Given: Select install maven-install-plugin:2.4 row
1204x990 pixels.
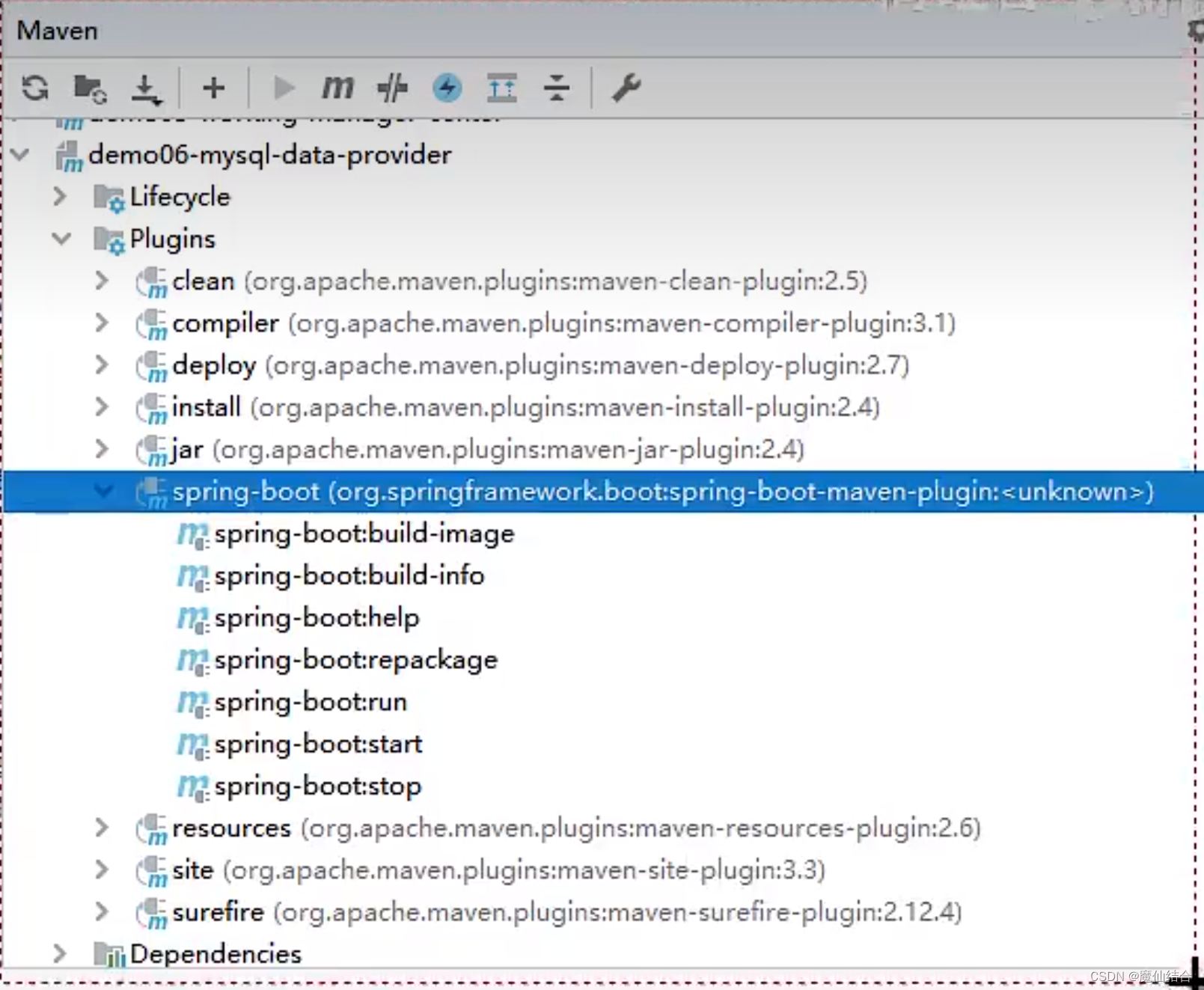Looking at the screenshot, I should (x=526, y=407).
